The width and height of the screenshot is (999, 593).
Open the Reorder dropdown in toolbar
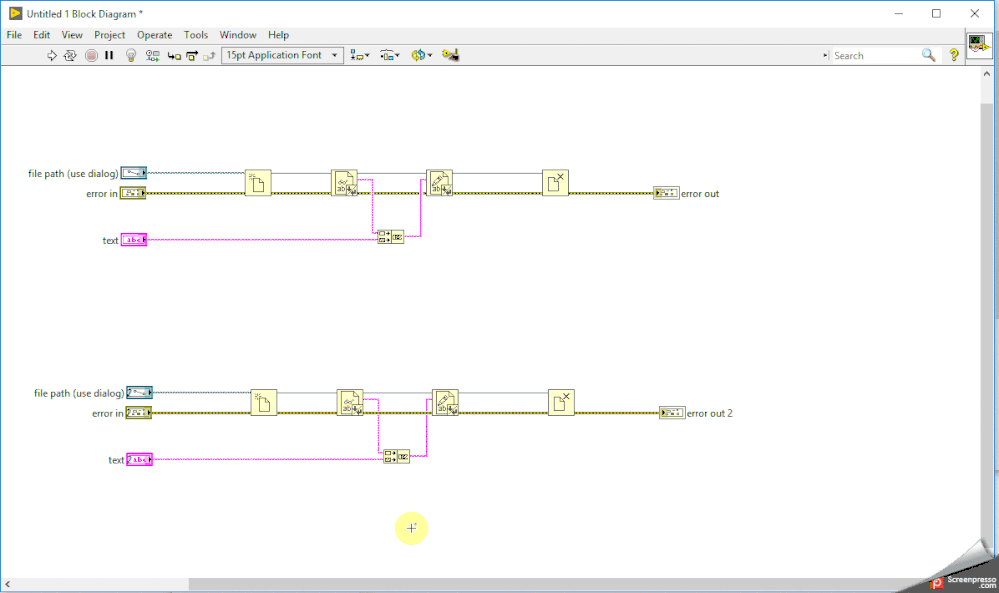click(x=421, y=56)
